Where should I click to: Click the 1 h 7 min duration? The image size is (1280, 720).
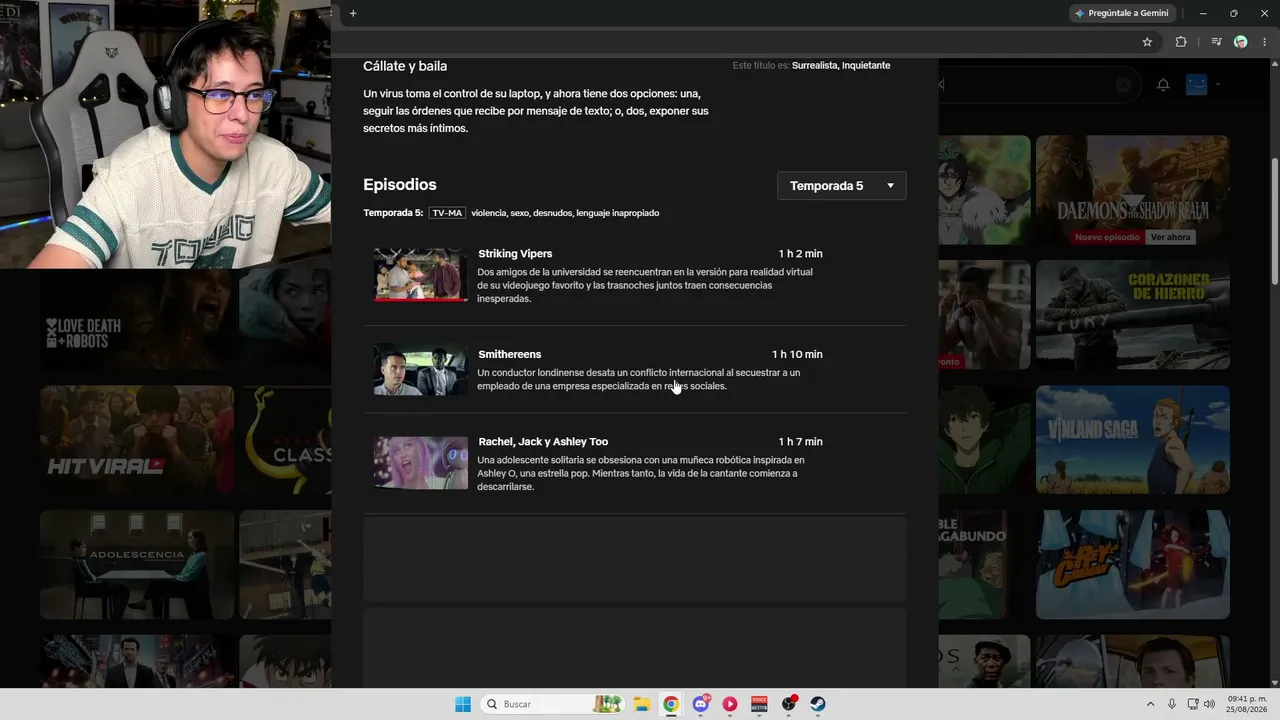801,442
